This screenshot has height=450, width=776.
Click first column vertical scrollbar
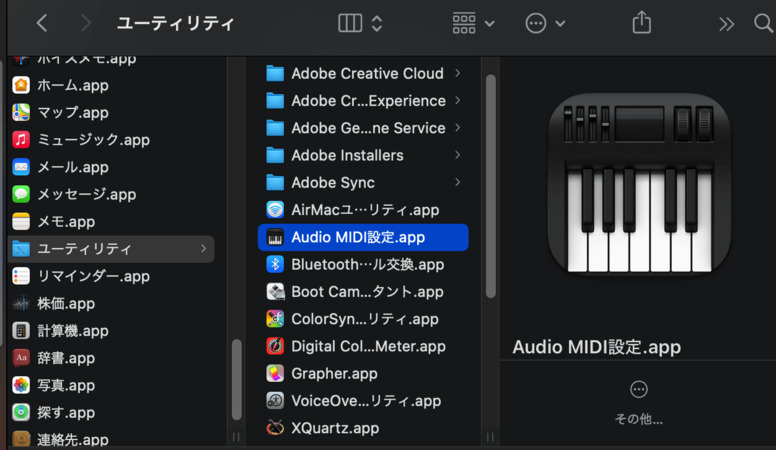click(x=237, y=379)
